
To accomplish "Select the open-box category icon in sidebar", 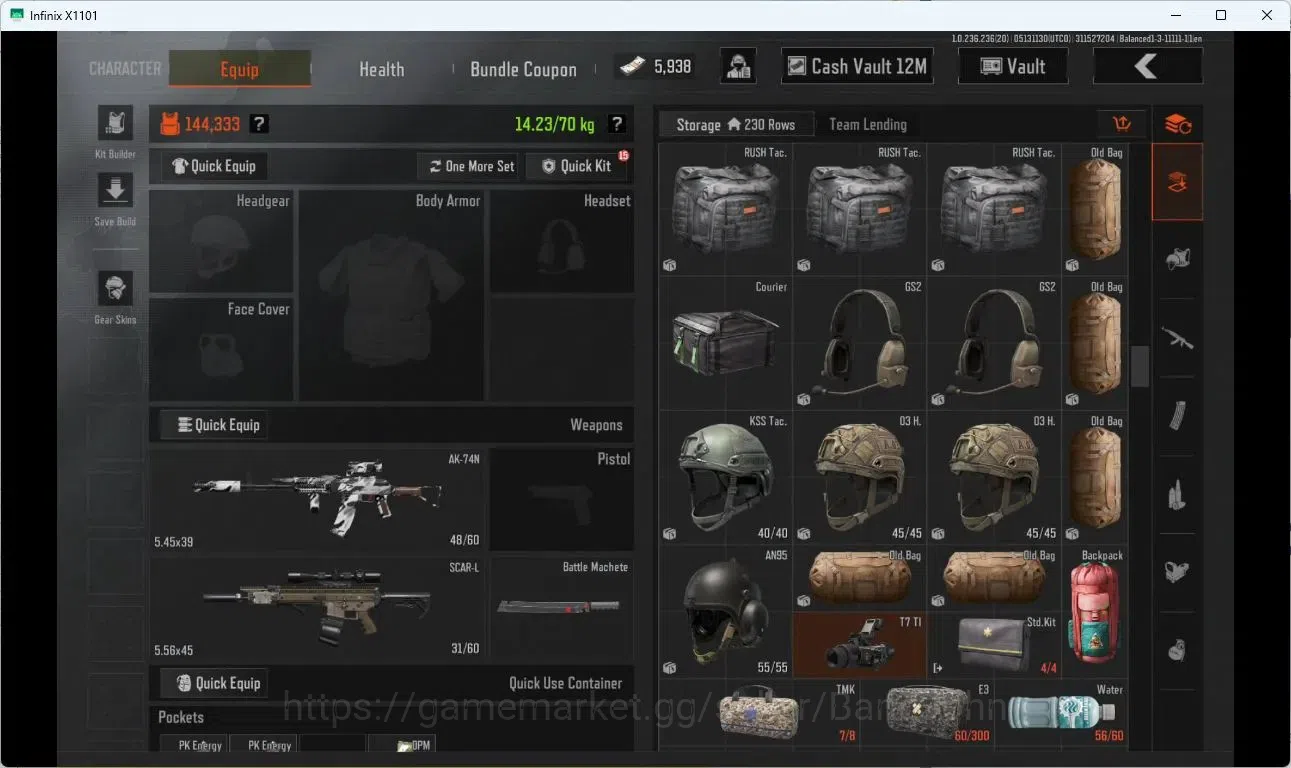I will pos(1177,182).
